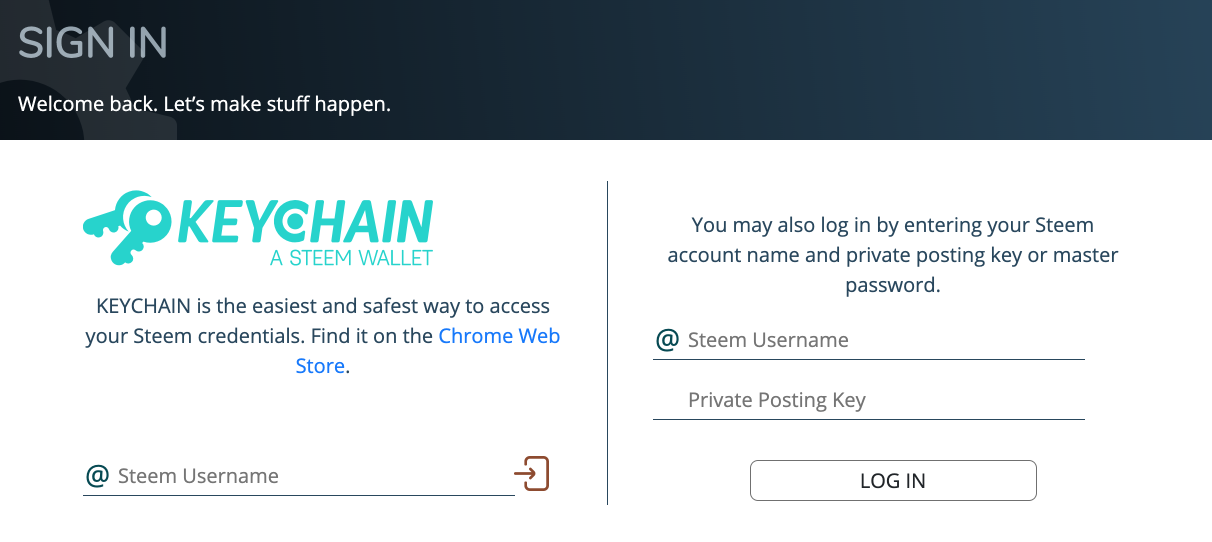This screenshot has width=1212, height=542.
Task: Focus the Steem Username field under Keychain
Action: (x=310, y=476)
